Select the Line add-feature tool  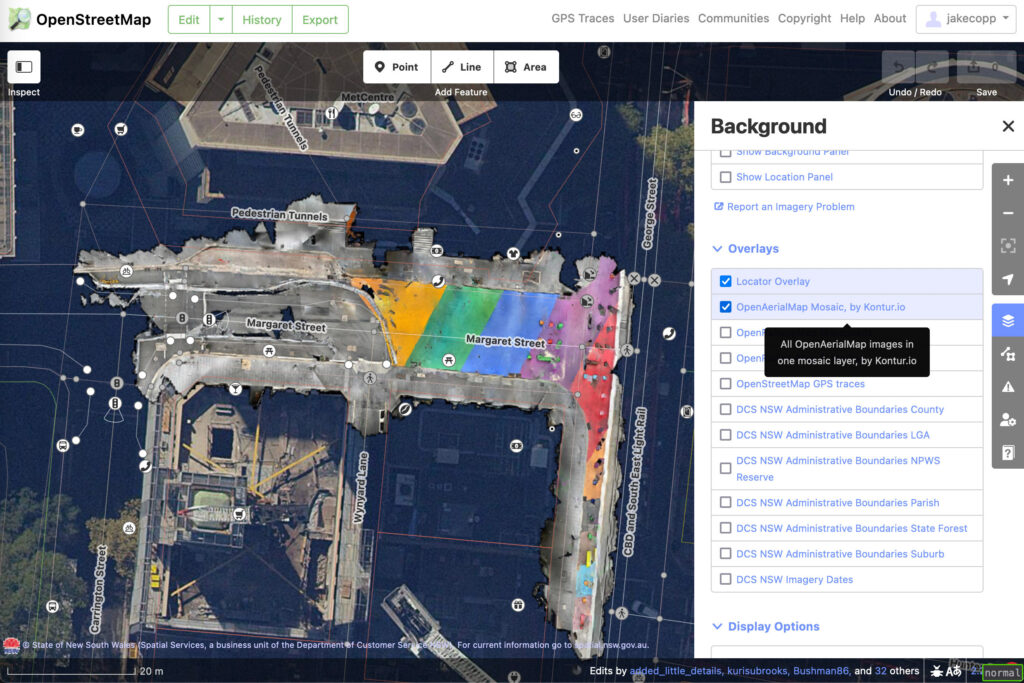pyautogui.click(x=462, y=67)
